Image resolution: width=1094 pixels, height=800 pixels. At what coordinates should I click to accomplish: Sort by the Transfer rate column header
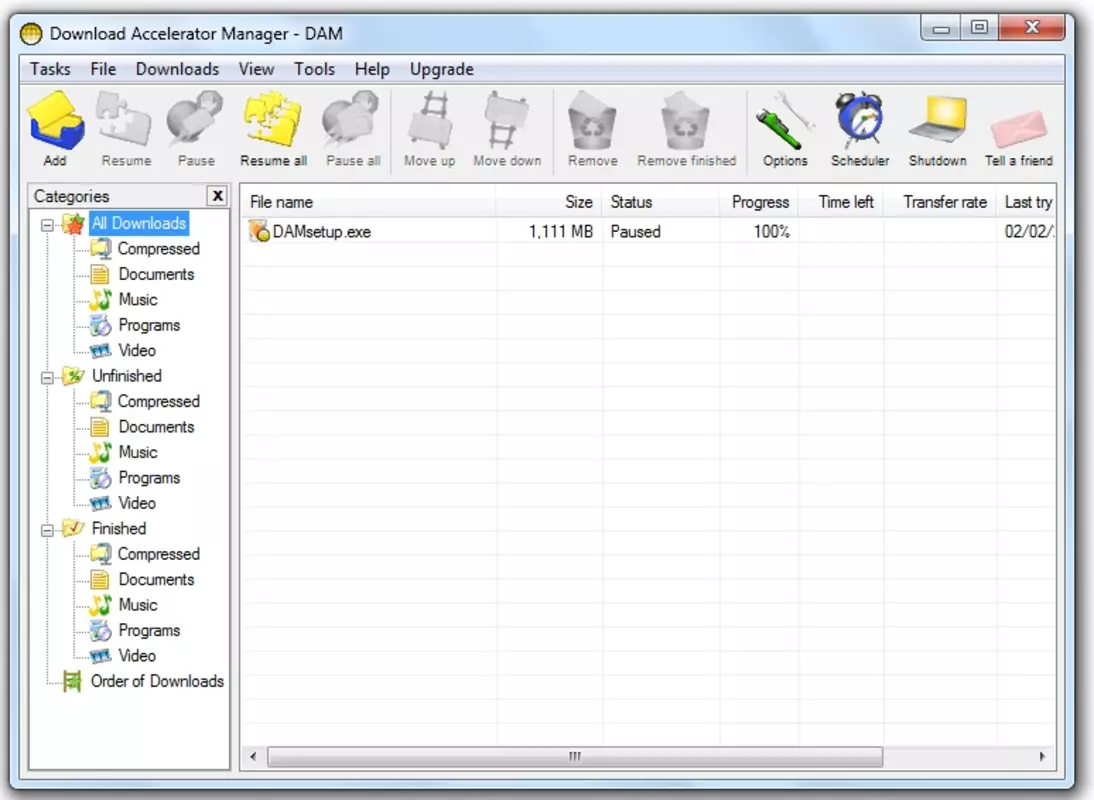tap(940, 202)
